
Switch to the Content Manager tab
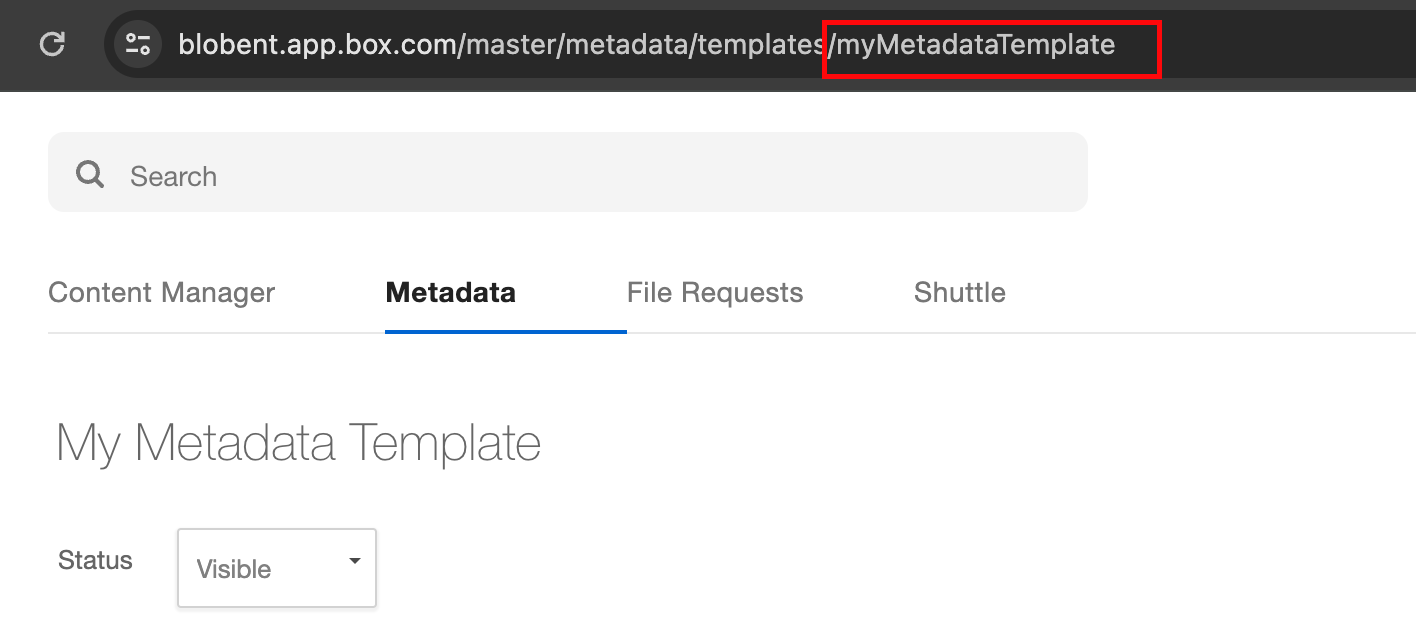tap(161, 292)
